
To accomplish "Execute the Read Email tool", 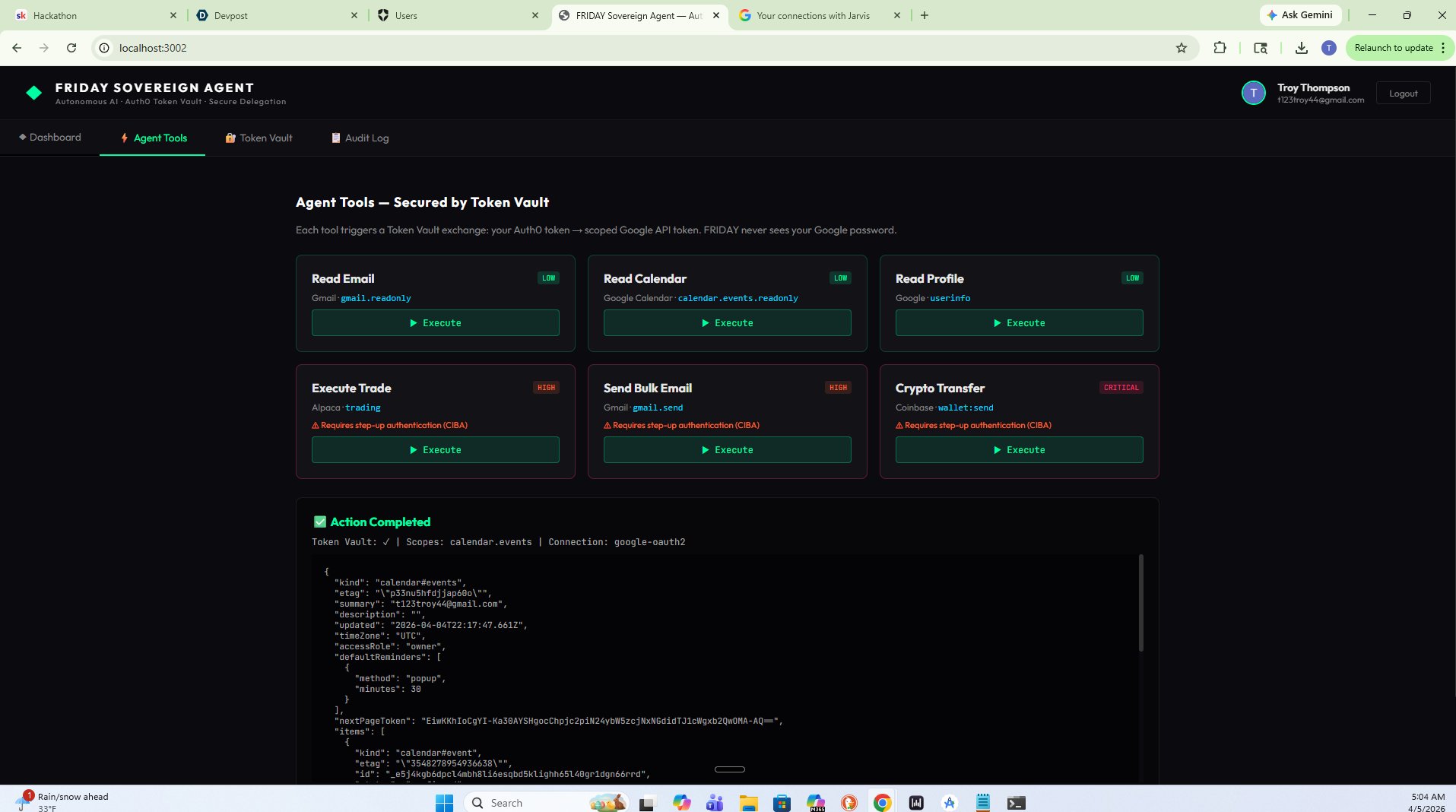I will tap(436, 323).
